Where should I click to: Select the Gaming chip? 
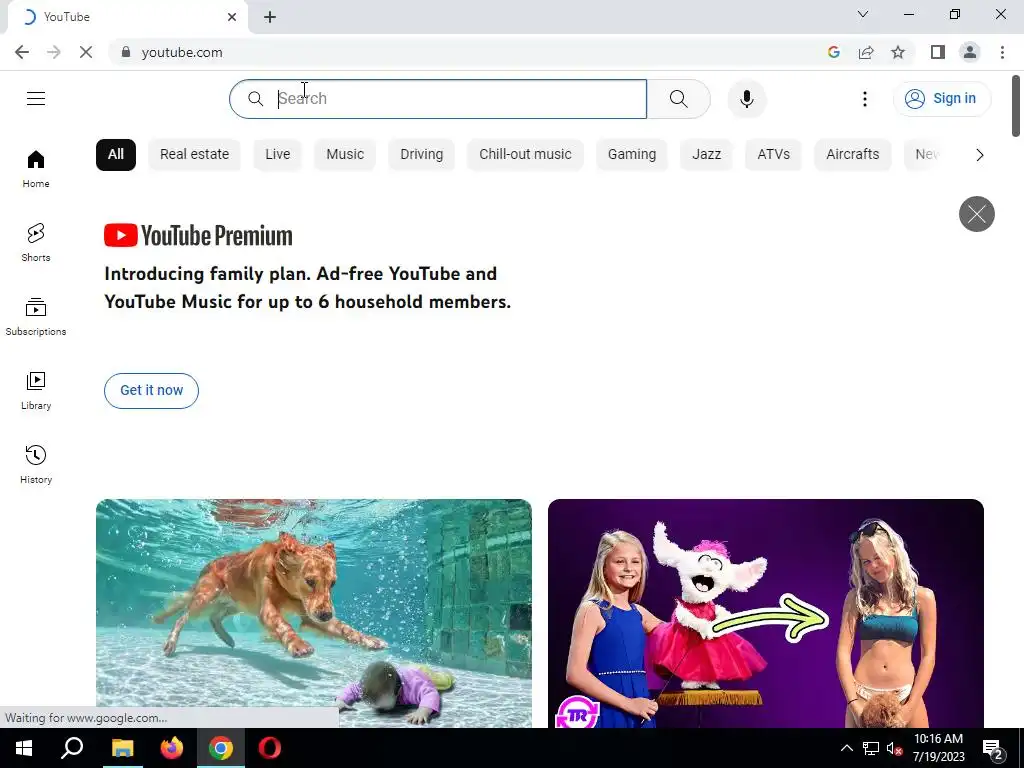(x=632, y=155)
